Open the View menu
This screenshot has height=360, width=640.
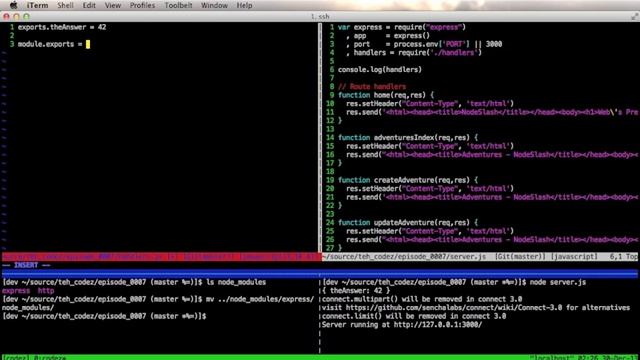coord(113,5)
